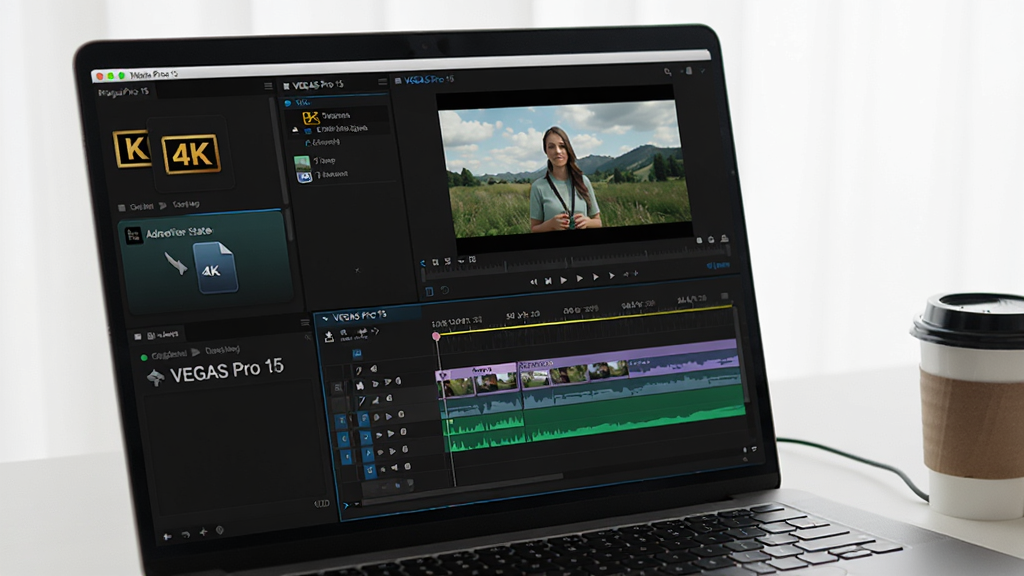Jump to start with the skip-back button

549,281
